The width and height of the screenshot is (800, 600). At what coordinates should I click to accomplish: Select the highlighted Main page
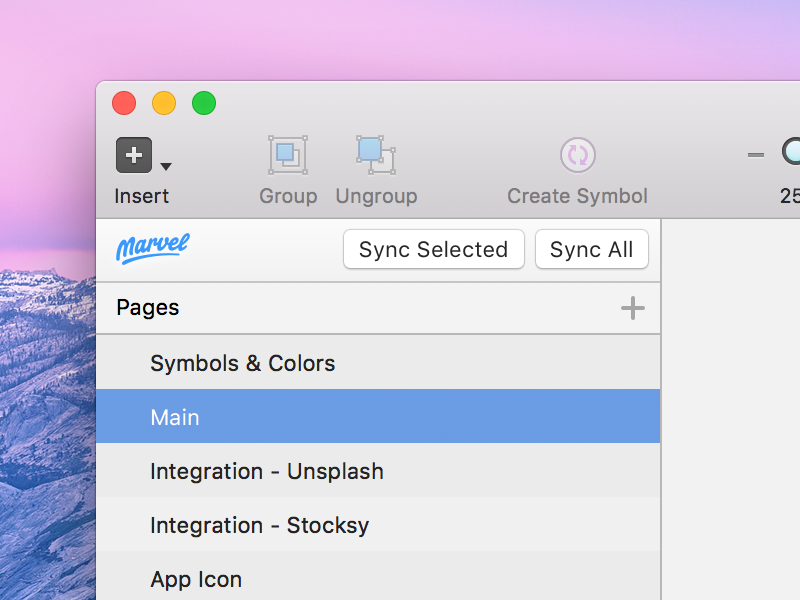(x=175, y=417)
